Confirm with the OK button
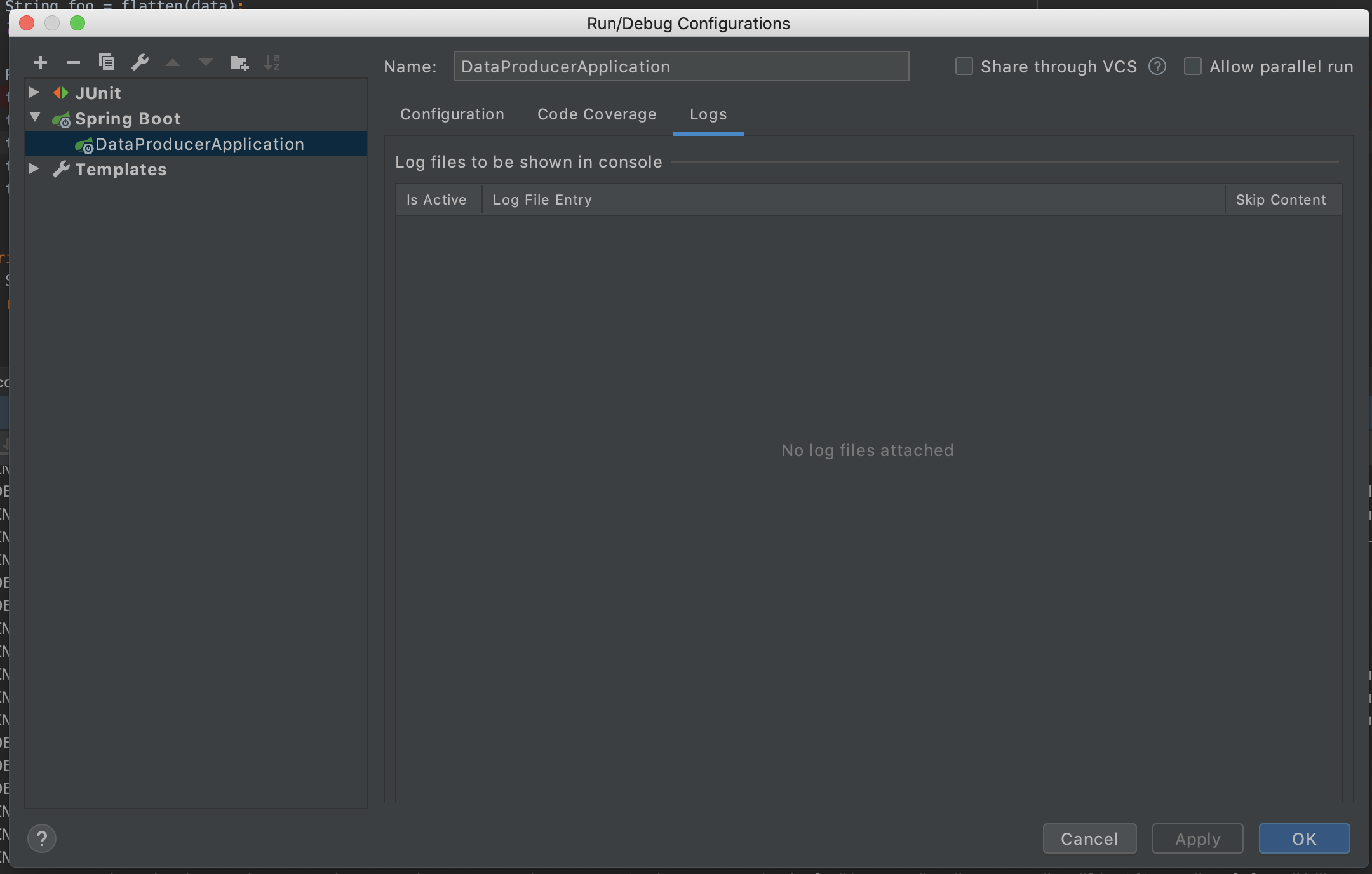This screenshot has height=874, width=1372. (1305, 838)
